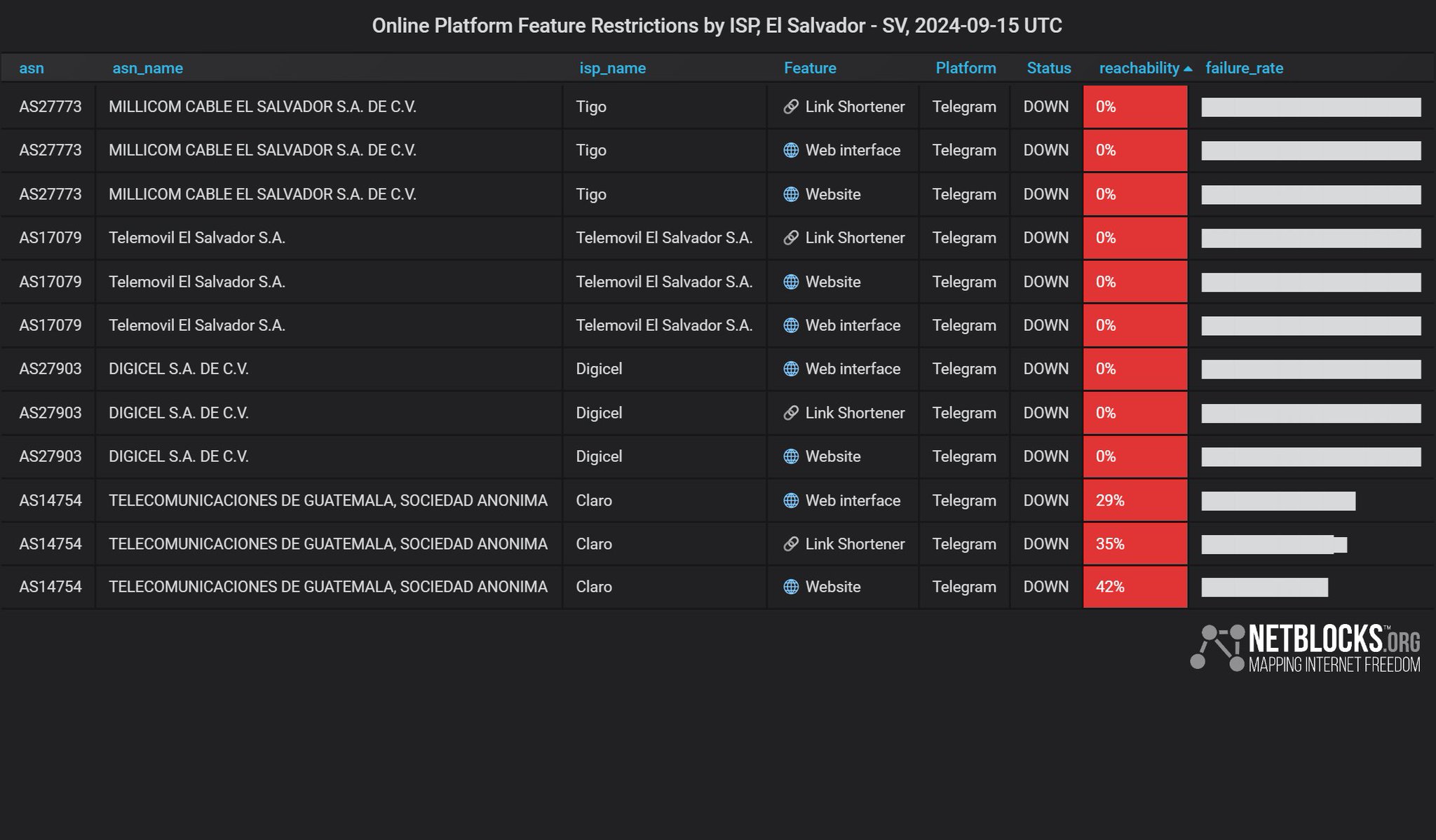Toggle the reachability sort arrow

point(1188,69)
